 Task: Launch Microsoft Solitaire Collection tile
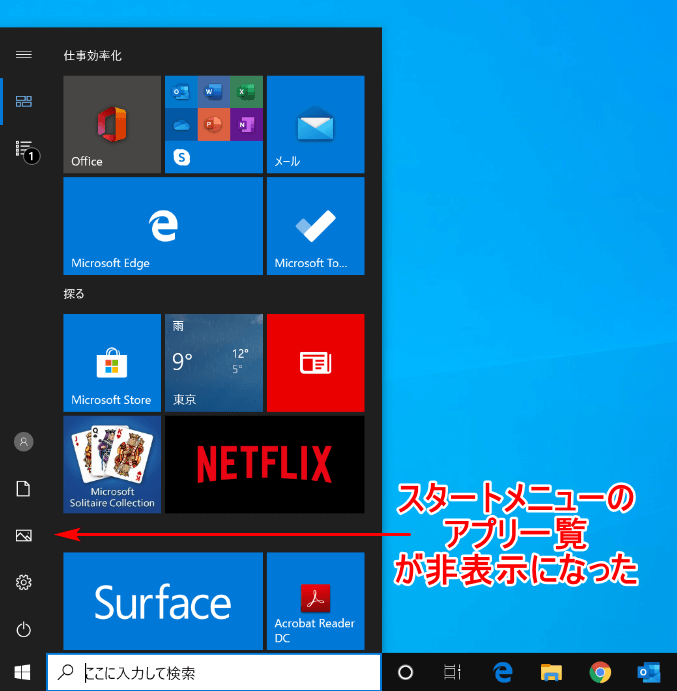[x=112, y=464]
